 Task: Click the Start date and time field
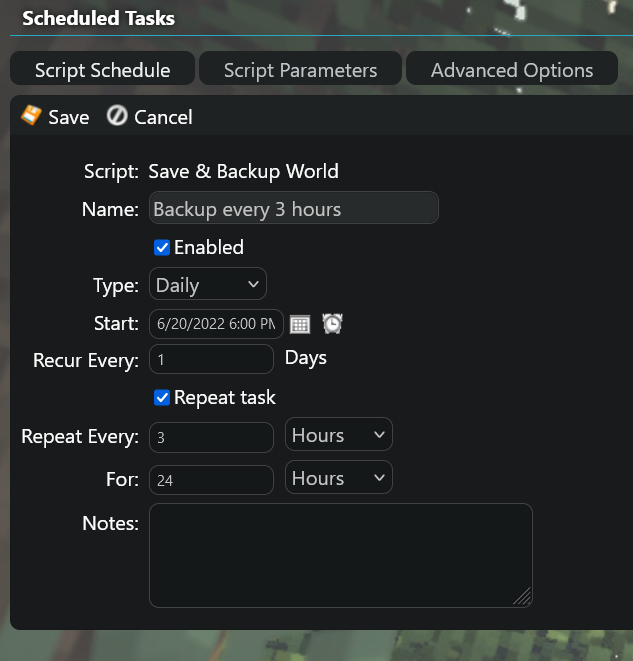pyautogui.click(x=216, y=324)
